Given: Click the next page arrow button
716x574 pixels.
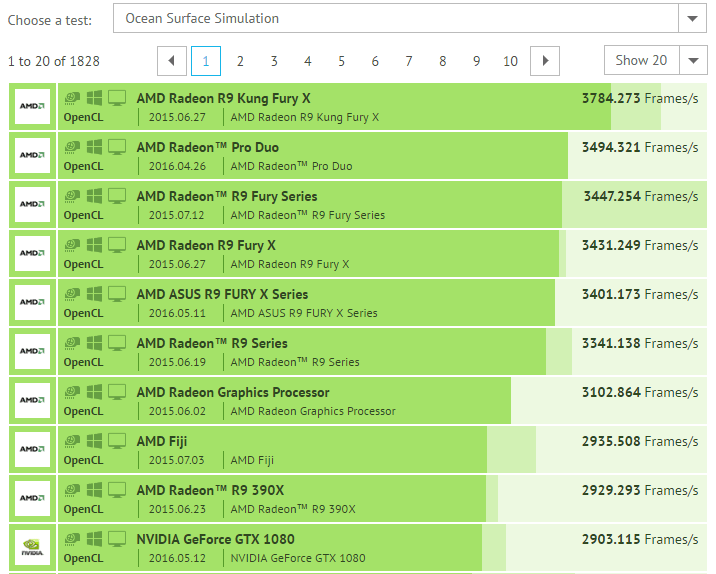Looking at the screenshot, I should [x=544, y=61].
